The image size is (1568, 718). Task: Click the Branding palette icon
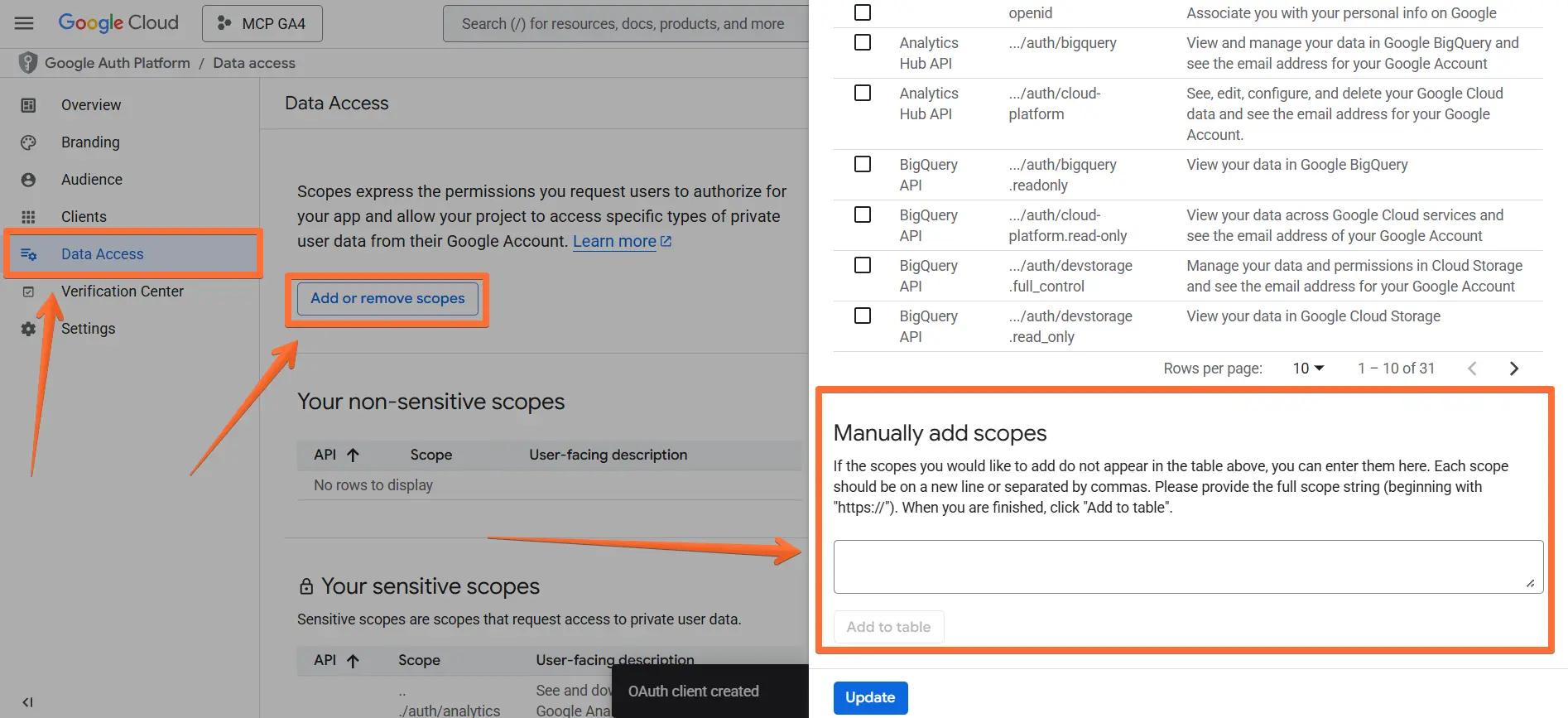[x=28, y=142]
